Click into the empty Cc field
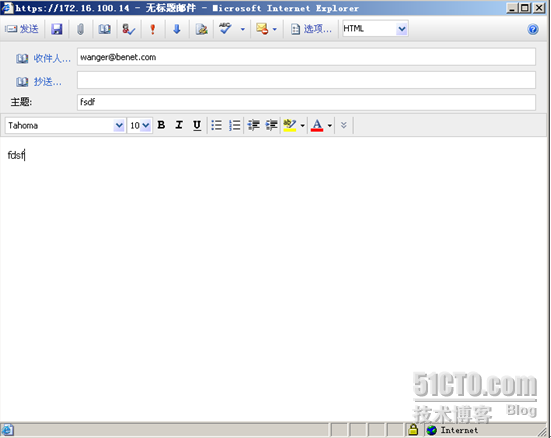This screenshot has width=551, height=438. point(306,80)
